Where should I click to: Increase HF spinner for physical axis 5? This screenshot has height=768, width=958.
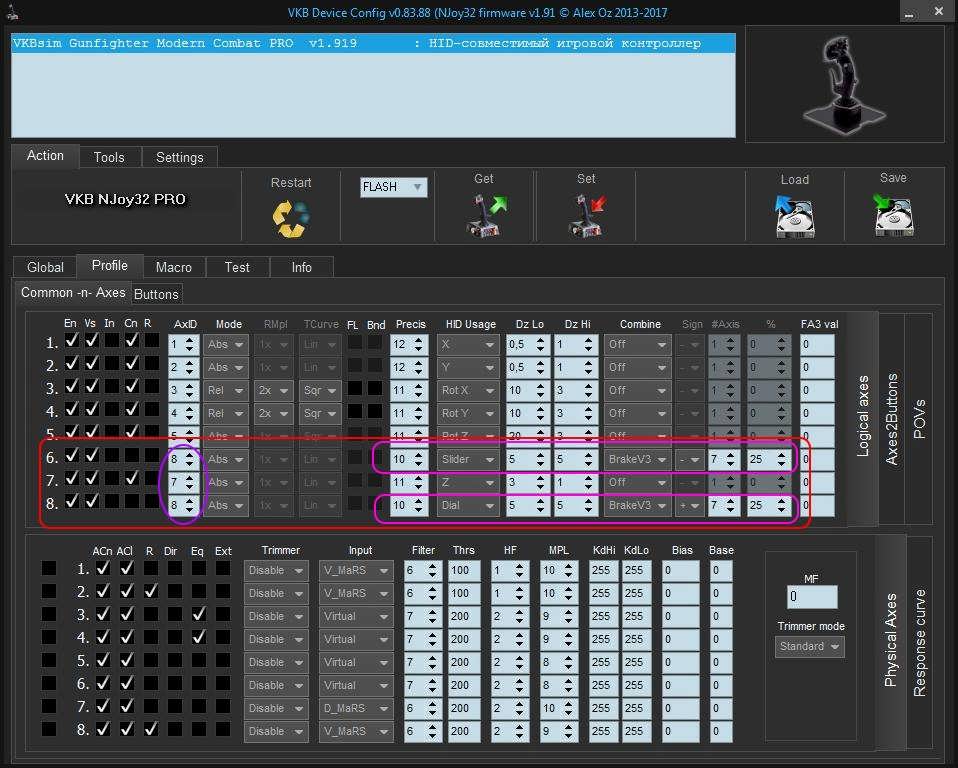[519, 658]
